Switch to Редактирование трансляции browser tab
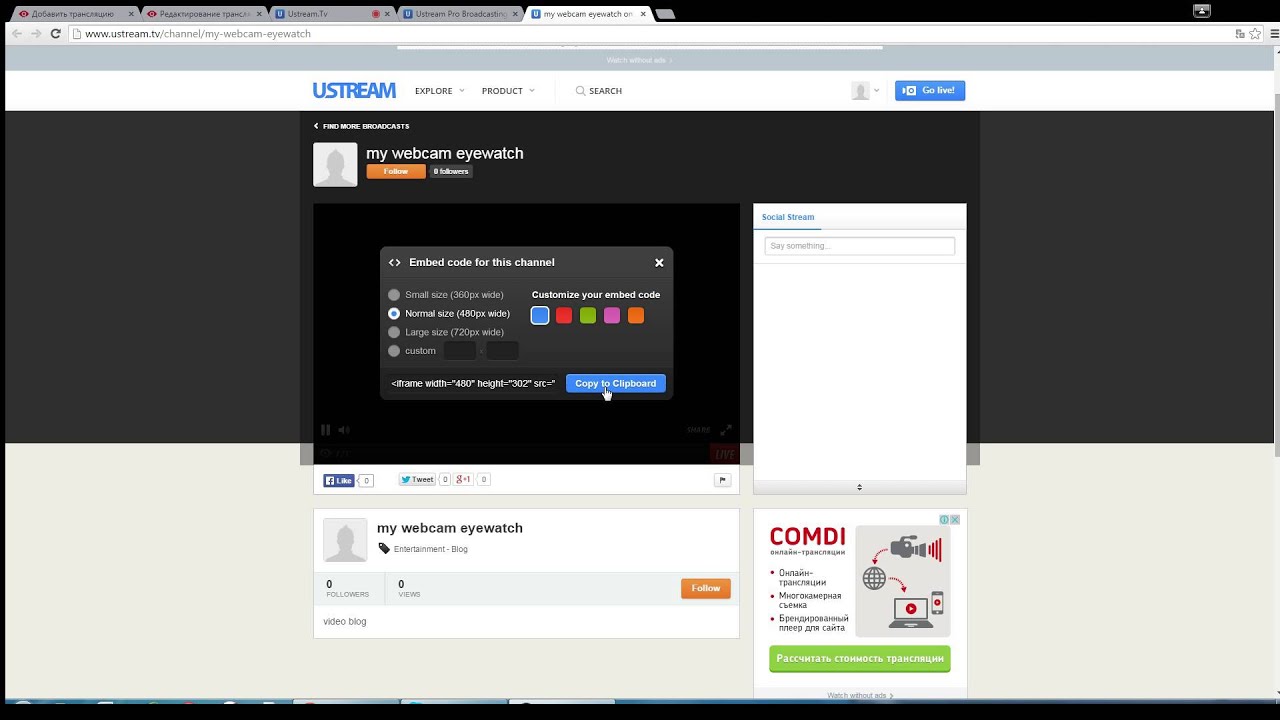The height and width of the screenshot is (720, 1280). 204,14
